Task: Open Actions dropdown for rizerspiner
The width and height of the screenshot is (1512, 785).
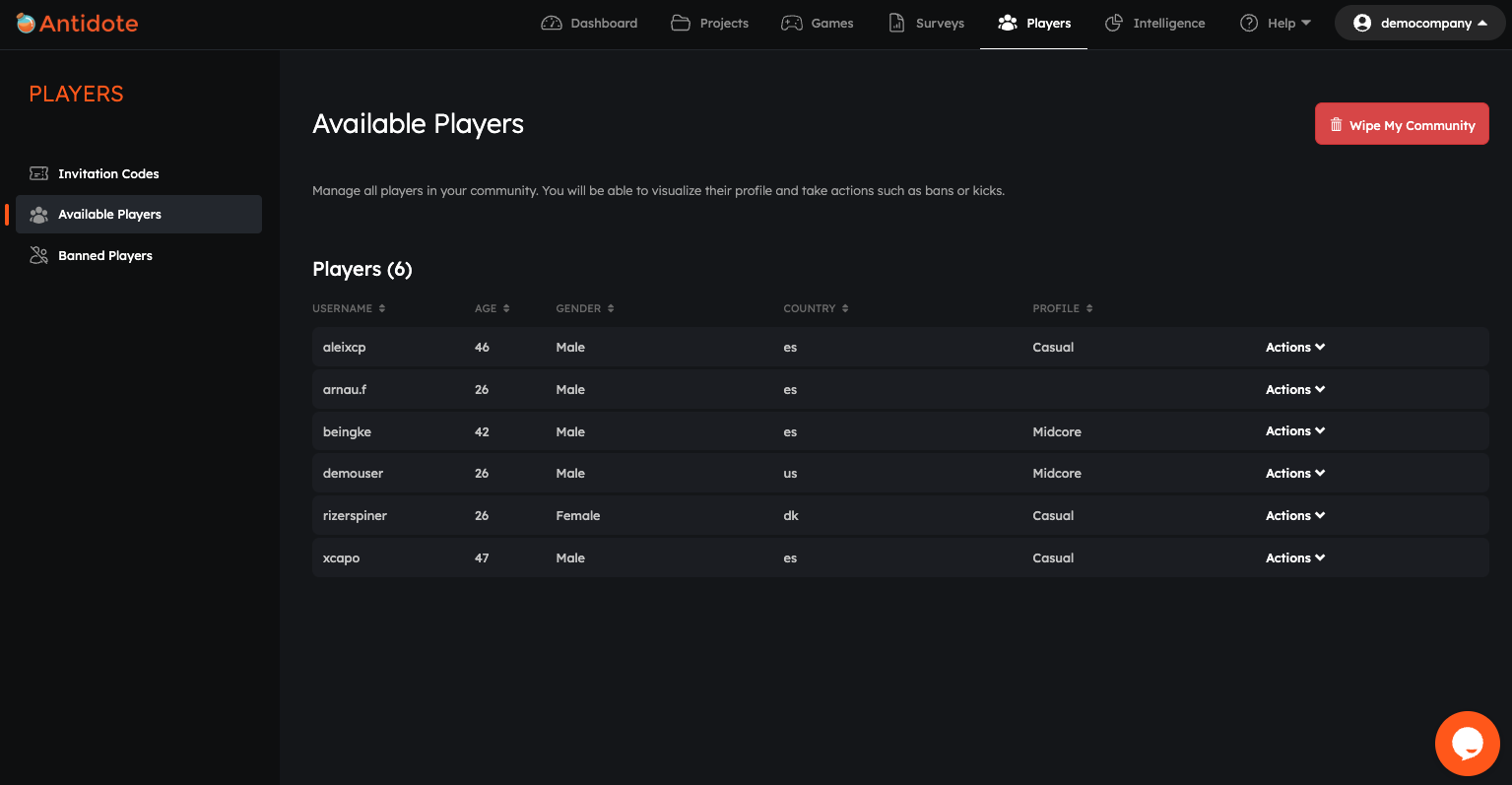Action: (x=1294, y=516)
